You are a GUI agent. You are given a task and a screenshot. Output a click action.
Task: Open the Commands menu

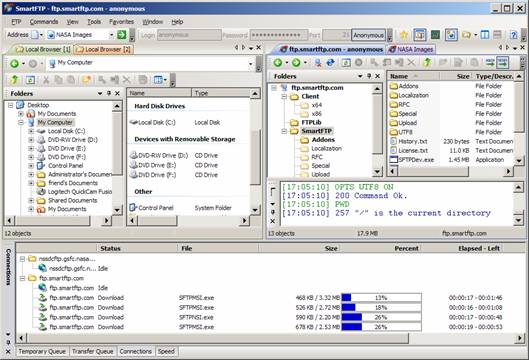click(x=44, y=22)
